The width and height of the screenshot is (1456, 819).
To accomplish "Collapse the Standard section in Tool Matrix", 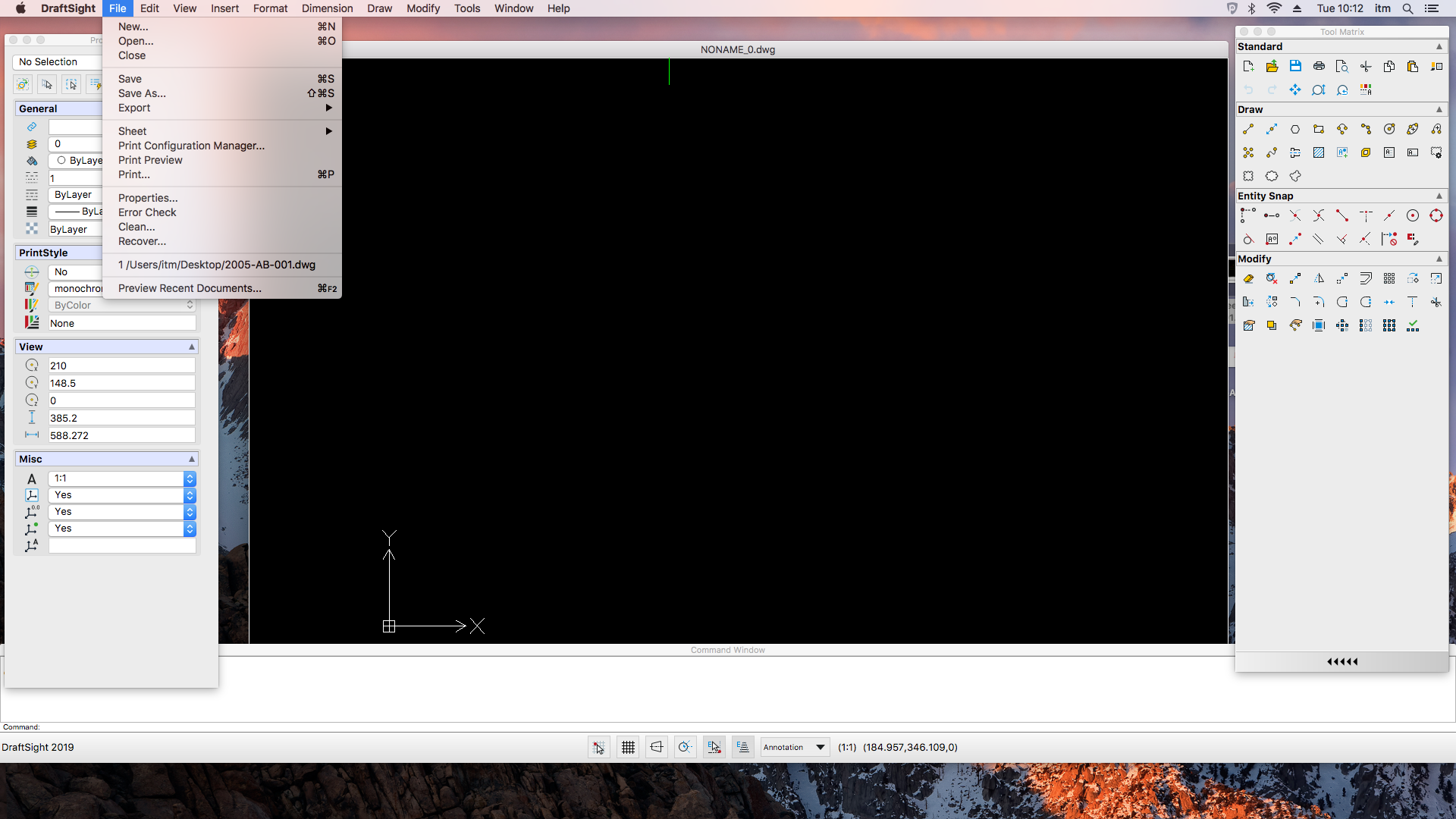I will pos(1439,46).
